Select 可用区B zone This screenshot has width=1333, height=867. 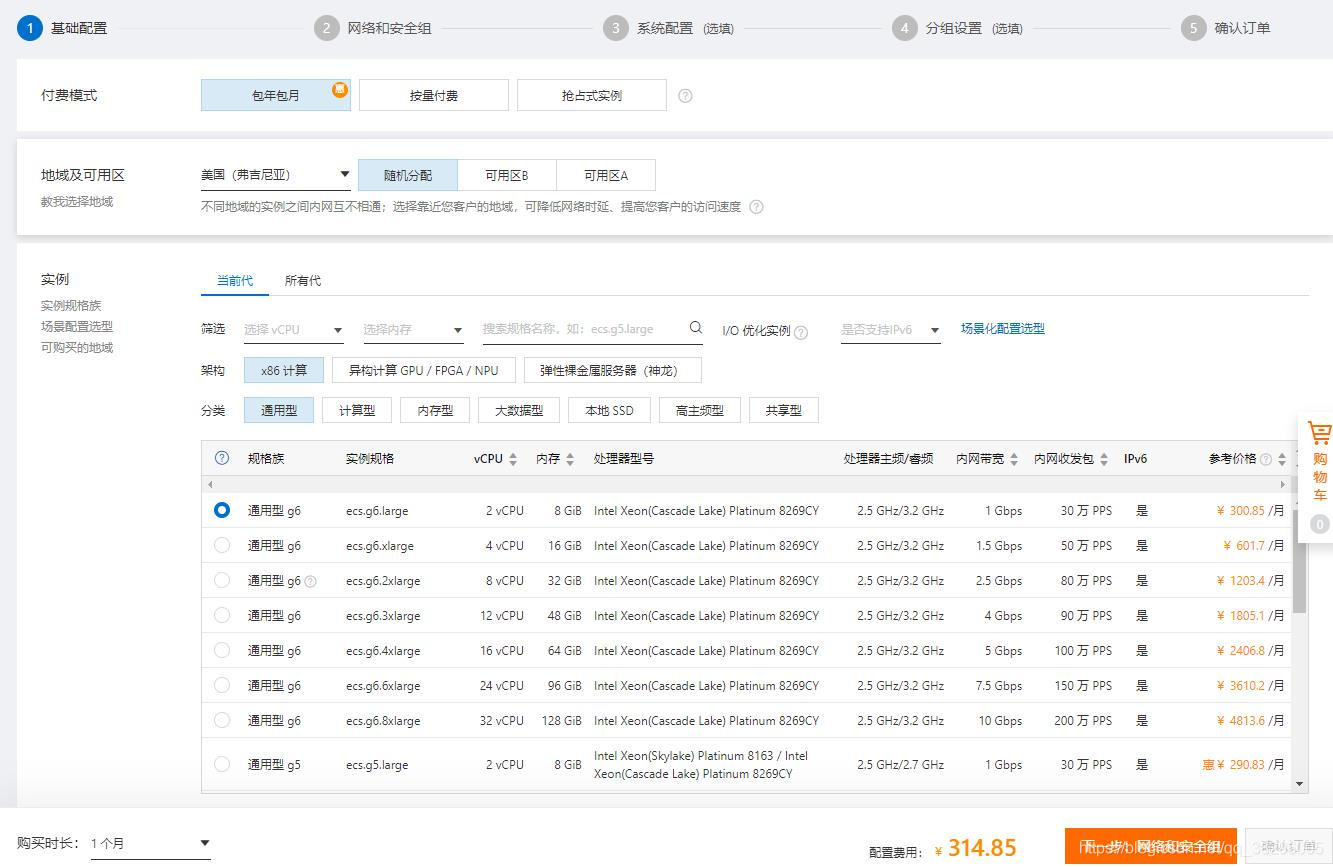[x=507, y=175]
